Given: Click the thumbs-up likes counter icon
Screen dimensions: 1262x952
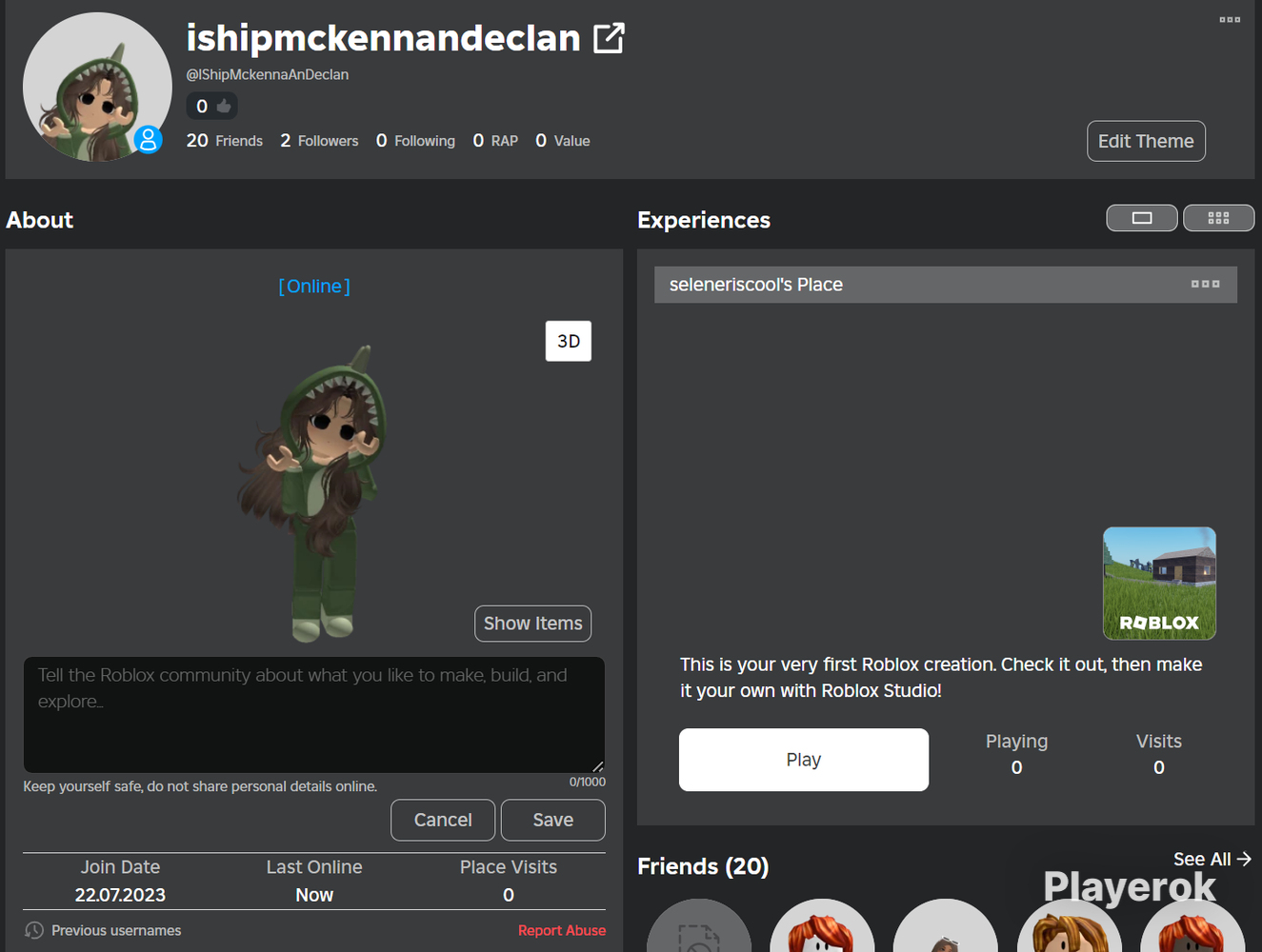Looking at the screenshot, I should pos(224,106).
